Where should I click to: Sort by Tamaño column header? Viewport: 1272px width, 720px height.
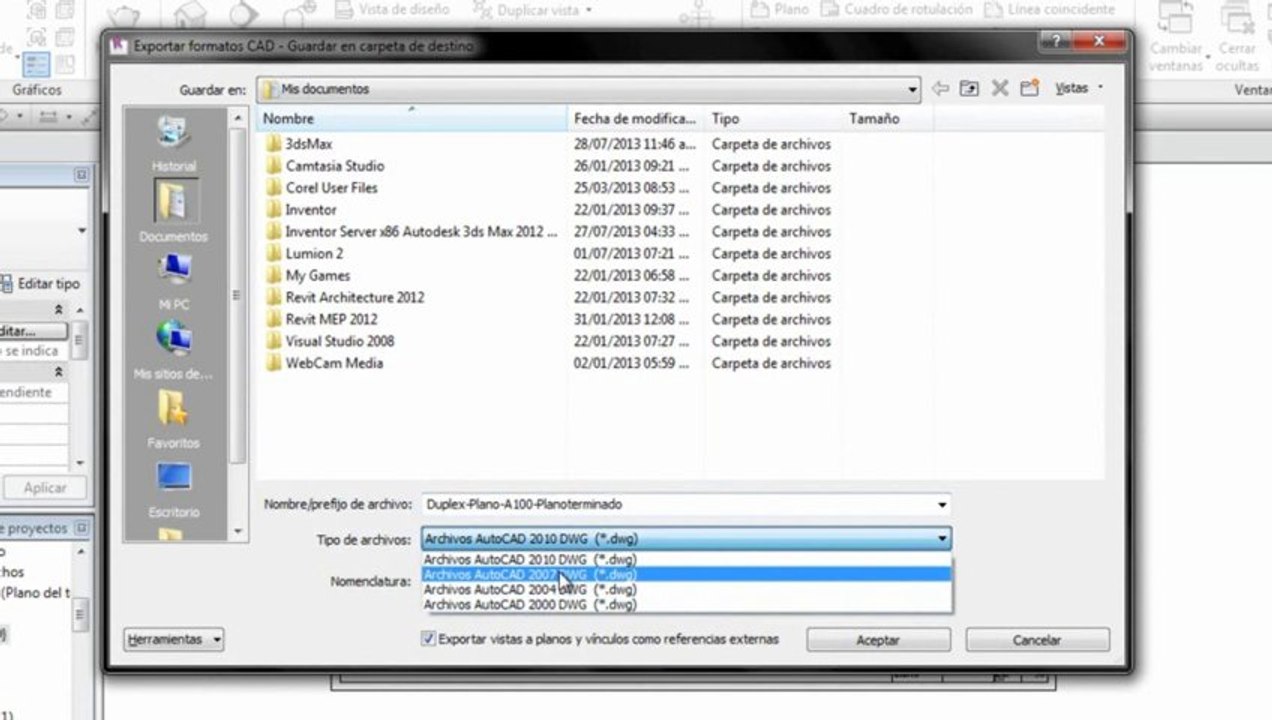[x=888, y=118]
